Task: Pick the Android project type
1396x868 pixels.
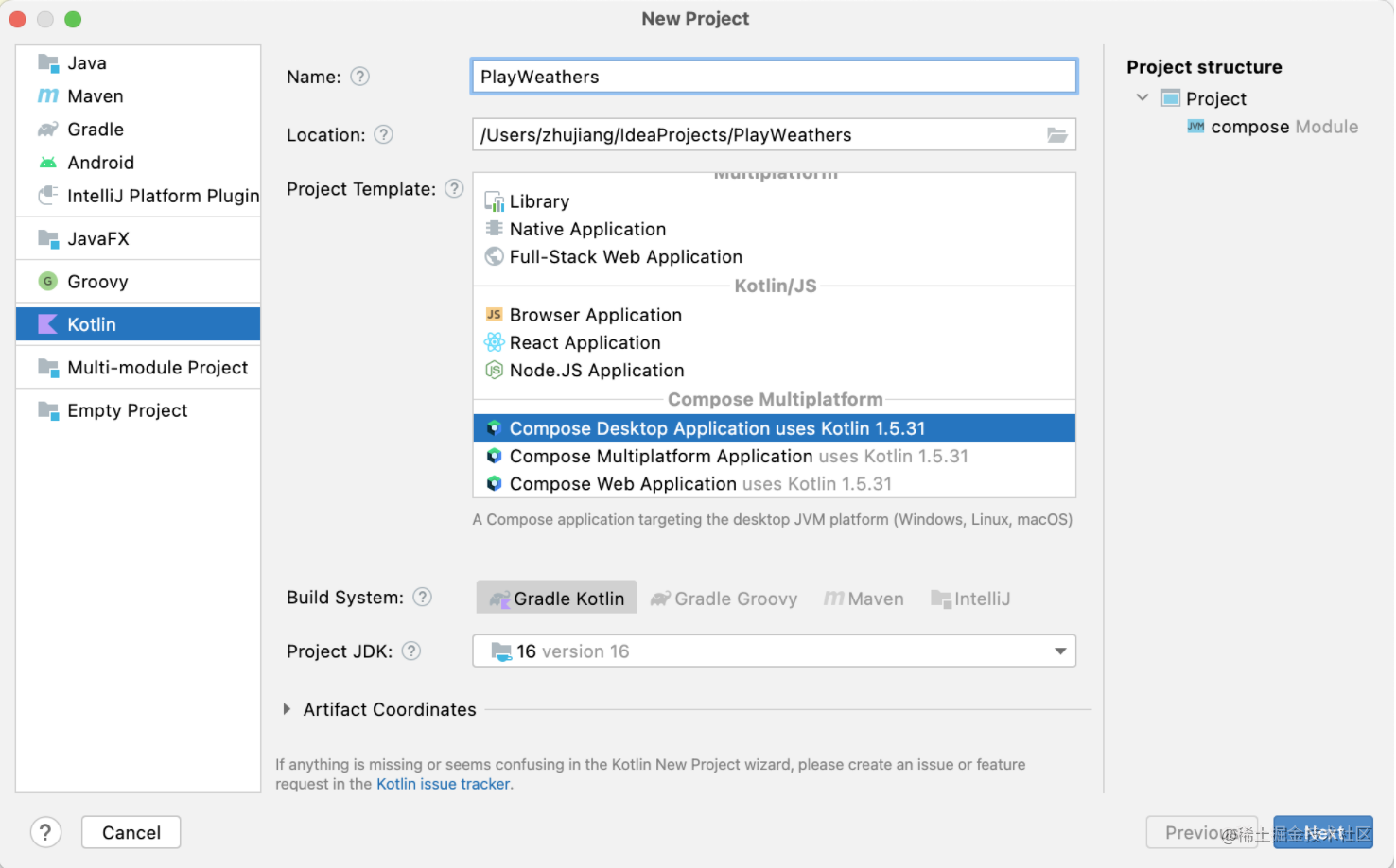Action: (138, 163)
